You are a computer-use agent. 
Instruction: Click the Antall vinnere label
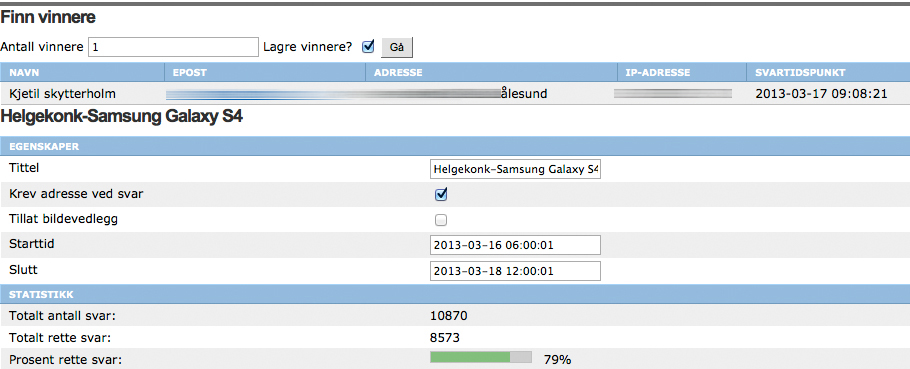(42, 47)
